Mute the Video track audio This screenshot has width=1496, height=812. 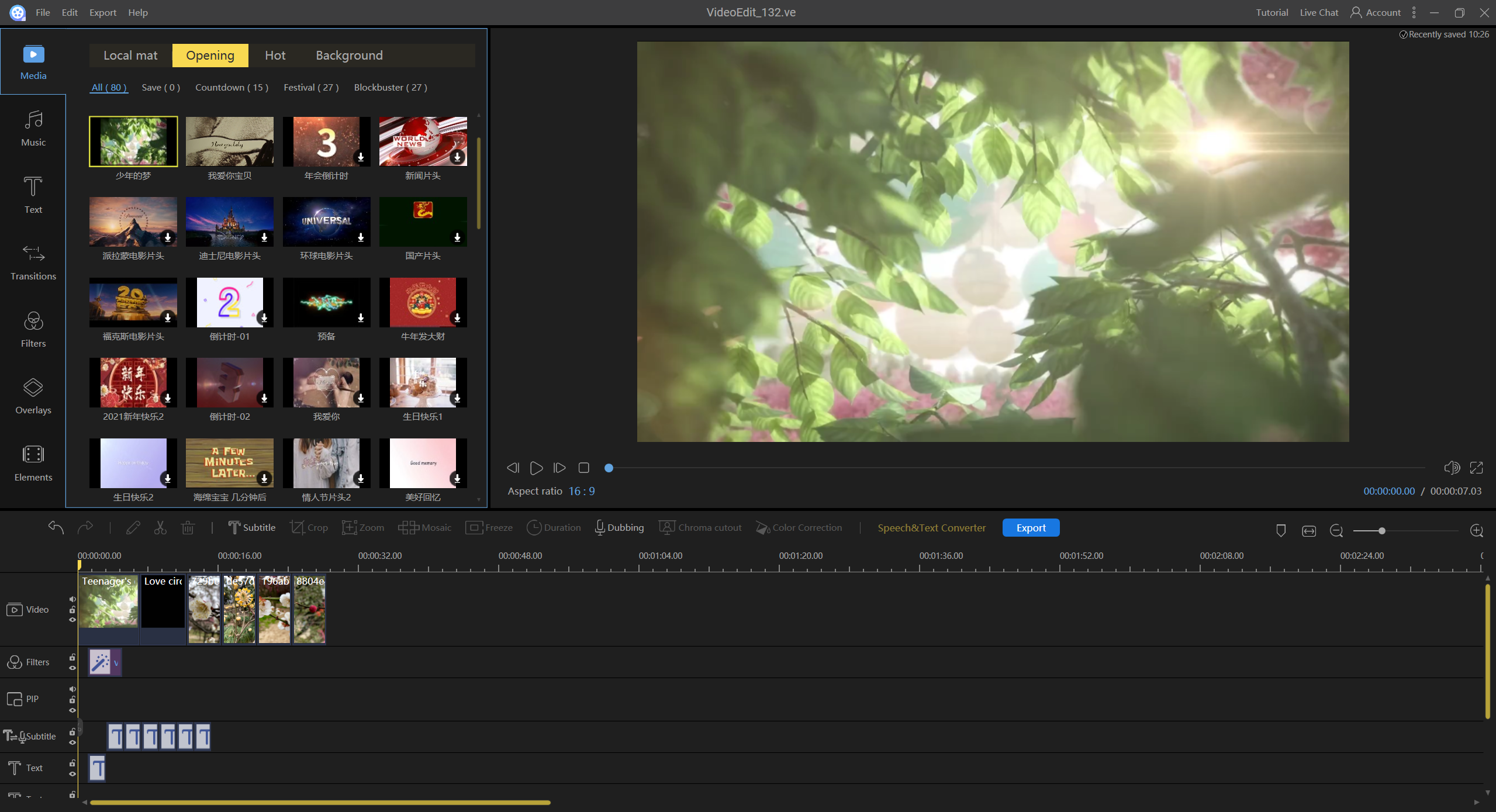coord(72,599)
